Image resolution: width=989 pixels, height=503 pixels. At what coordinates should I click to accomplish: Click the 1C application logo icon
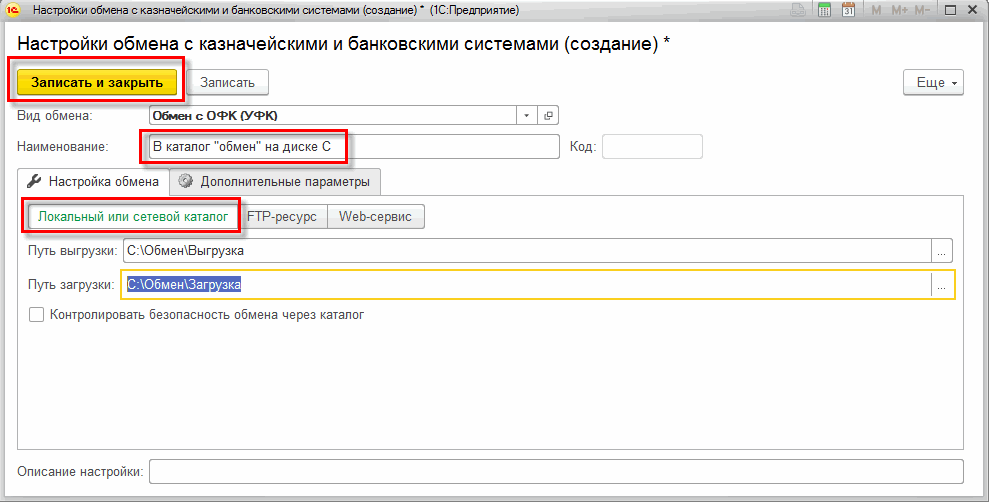pyautogui.click(x=14, y=10)
